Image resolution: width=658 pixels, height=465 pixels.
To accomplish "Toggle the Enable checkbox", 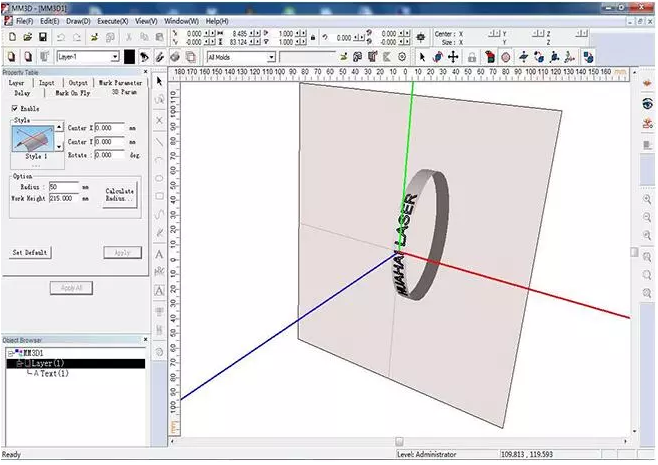I will click(14, 108).
